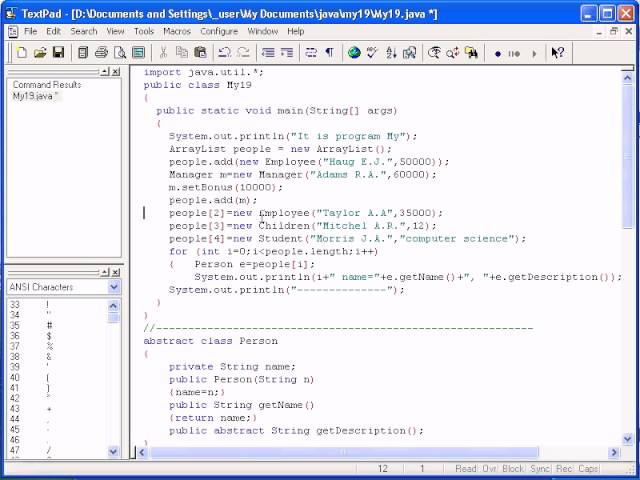Open Print Preview toolbar icon

pos(120,53)
